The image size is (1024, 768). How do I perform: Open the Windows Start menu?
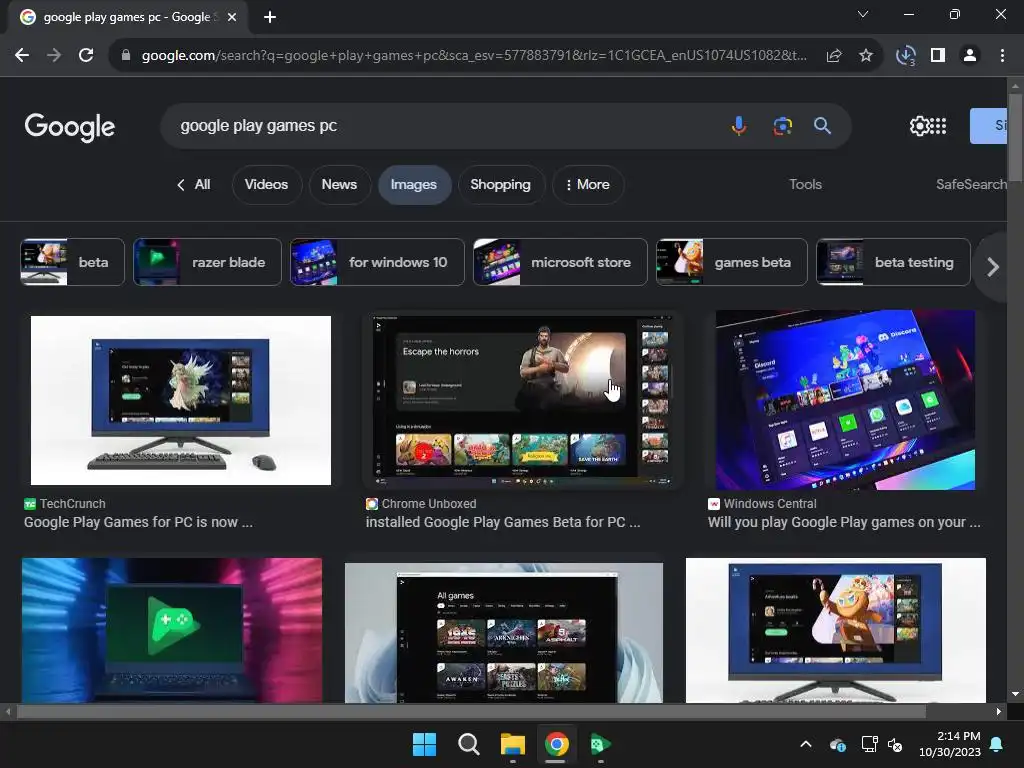click(424, 744)
